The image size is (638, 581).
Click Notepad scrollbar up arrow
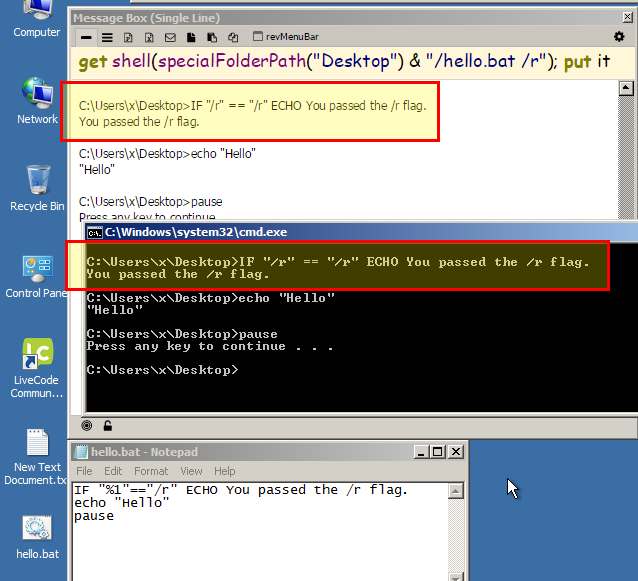coord(456,491)
